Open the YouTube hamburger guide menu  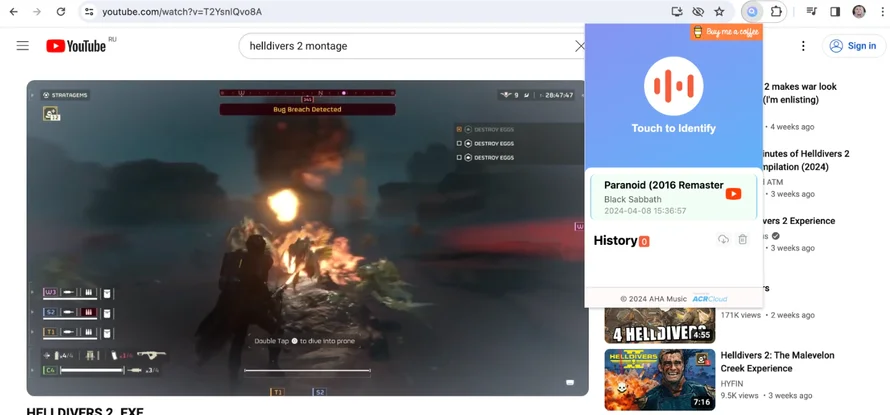(23, 46)
